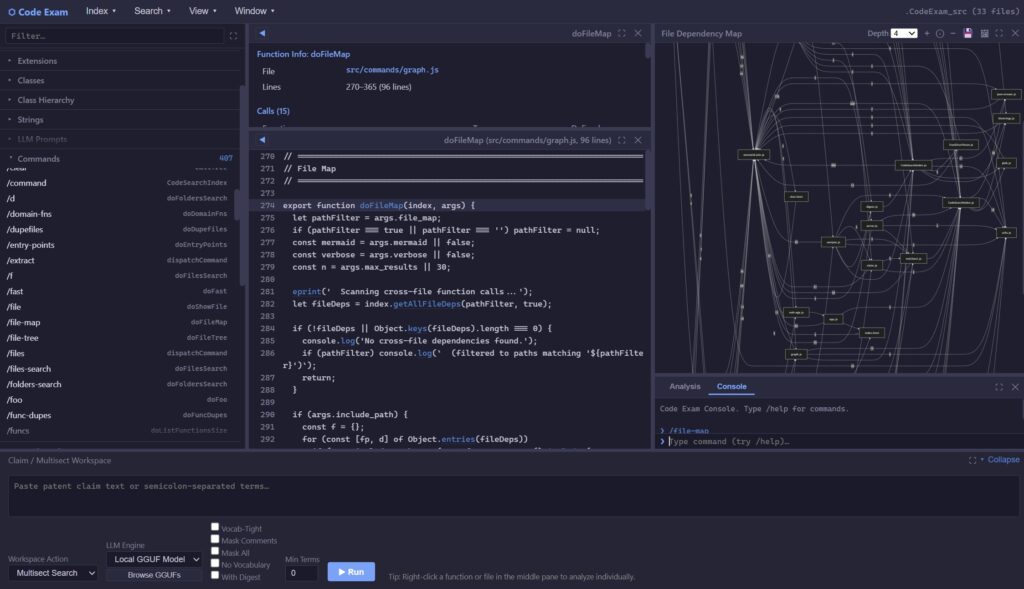Save the dependency map with the floppy icon
Screen dimensions: 1024x589
(968, 33)
